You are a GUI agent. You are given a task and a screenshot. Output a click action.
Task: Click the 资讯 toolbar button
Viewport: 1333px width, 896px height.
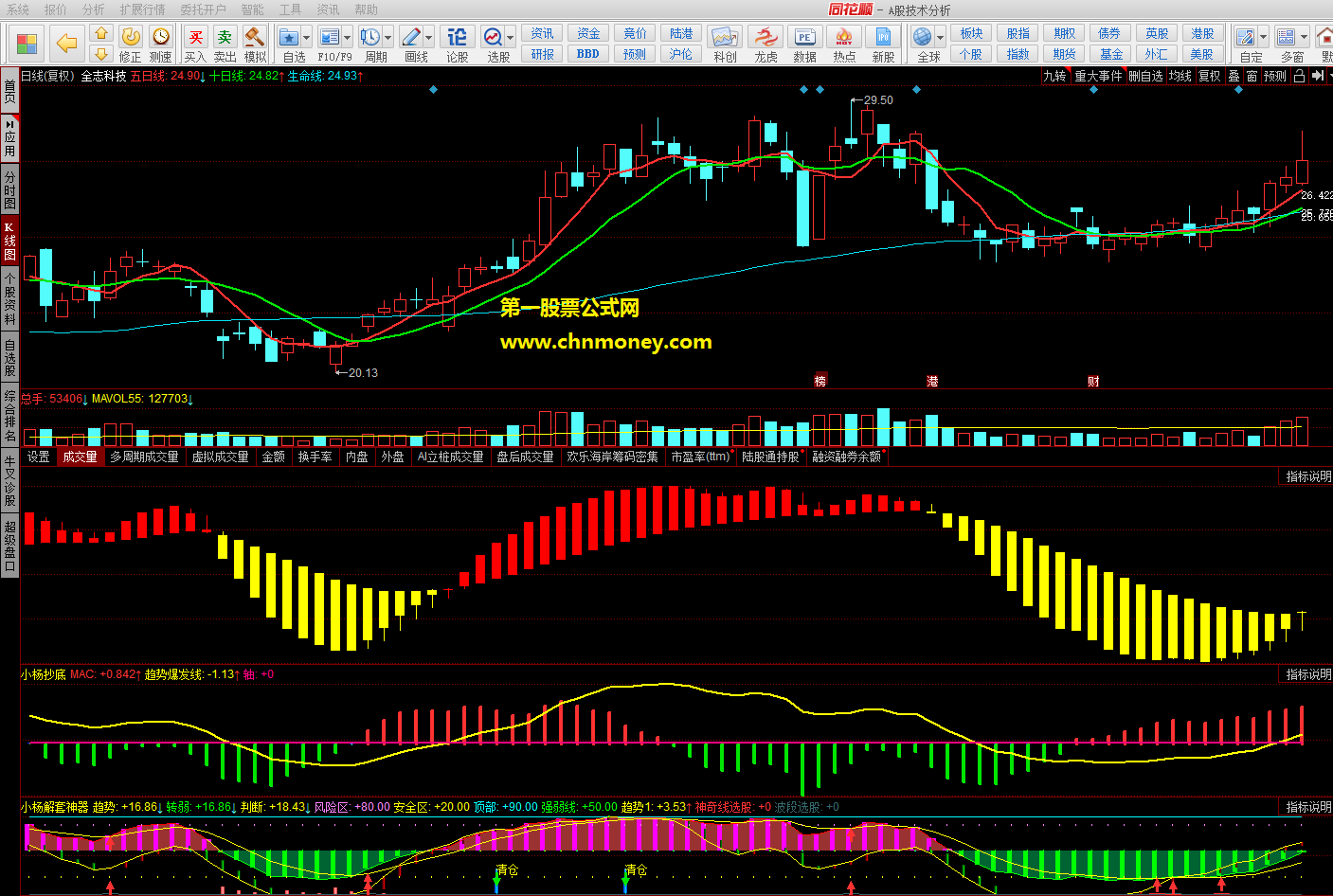pos(543,34)
